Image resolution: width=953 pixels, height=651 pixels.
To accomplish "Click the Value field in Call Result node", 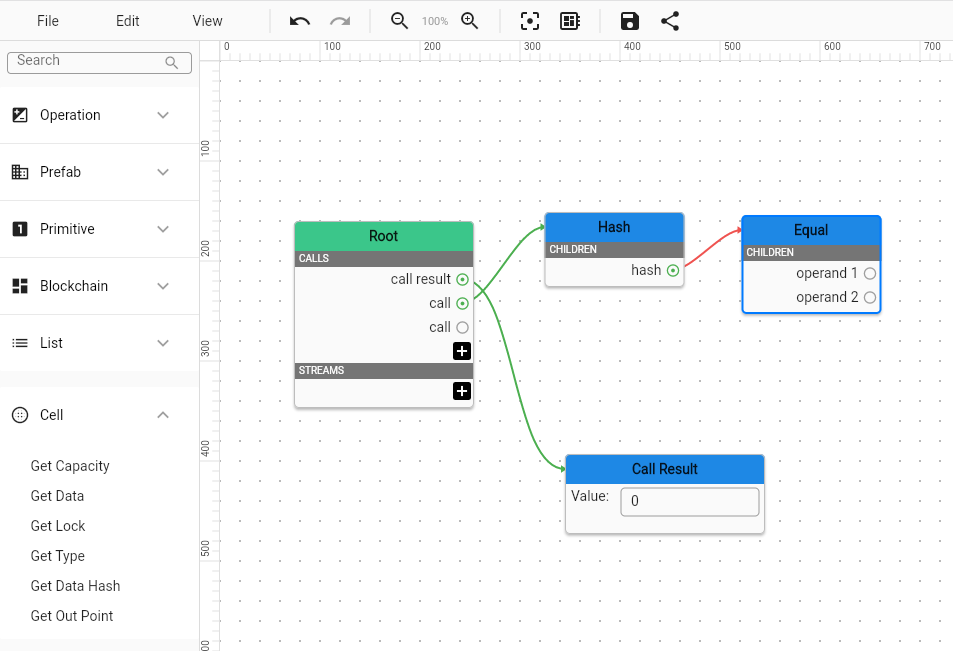I will [689, 502].
